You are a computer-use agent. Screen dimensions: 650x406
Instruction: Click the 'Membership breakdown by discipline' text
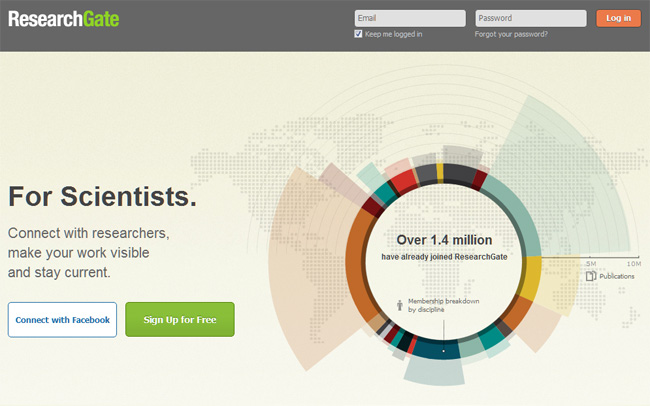point(444,305)
